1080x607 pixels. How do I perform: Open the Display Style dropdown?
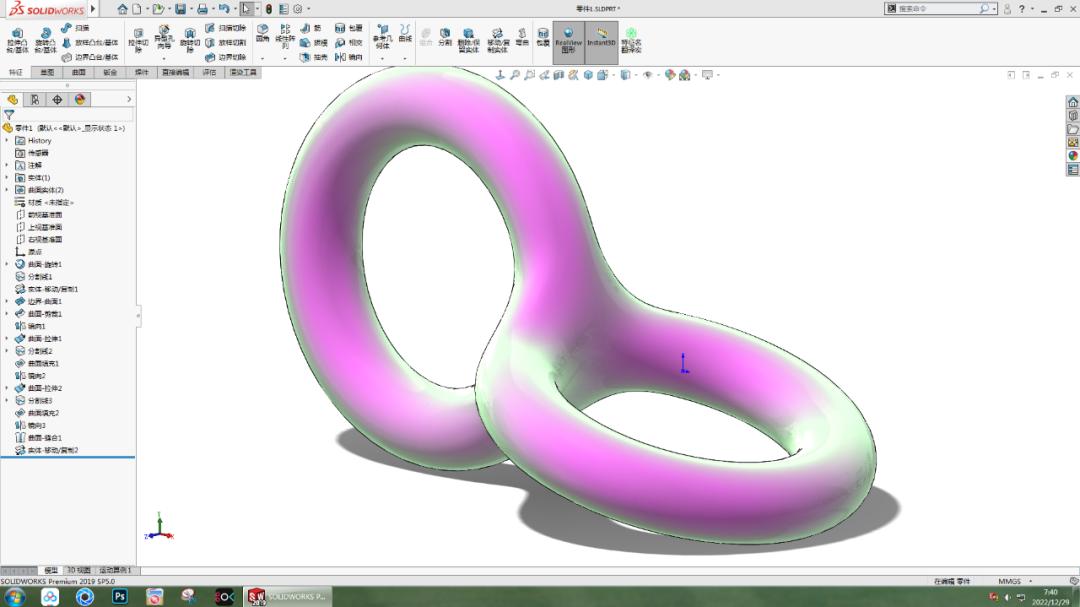603,74
